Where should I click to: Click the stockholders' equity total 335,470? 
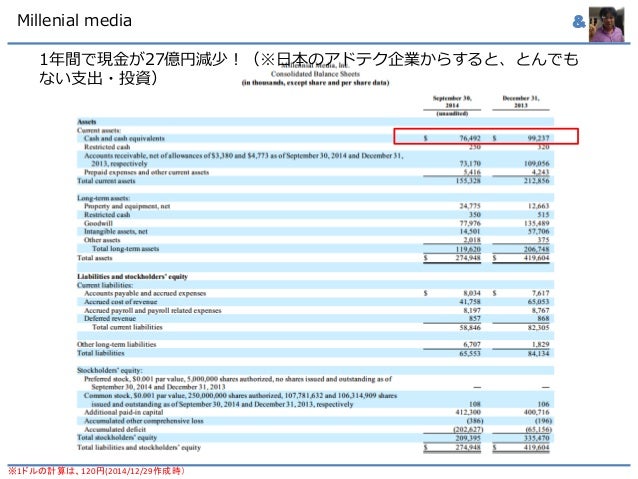click(537, 438)
